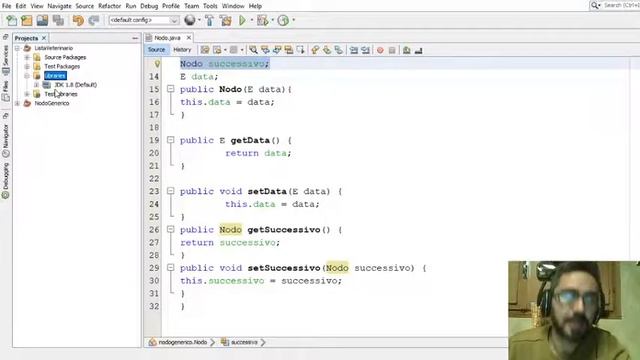Expand the NodoGenerico project node
The height and width of the screenshot is (360, 640).
click(x=18, y=103)
